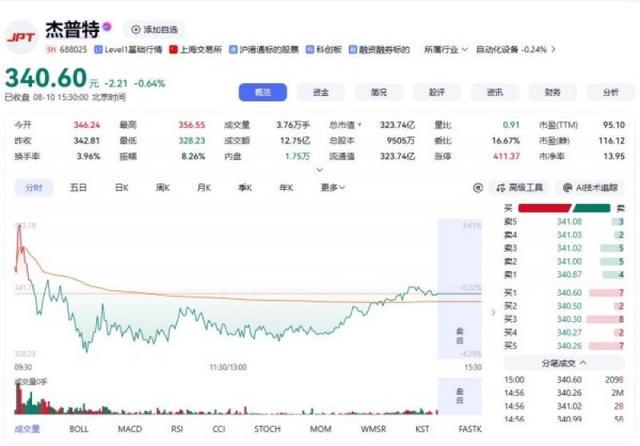Add stock via 添加自选 button
Image resolution: width=640 pixels, height=446 pixels.
154,30
